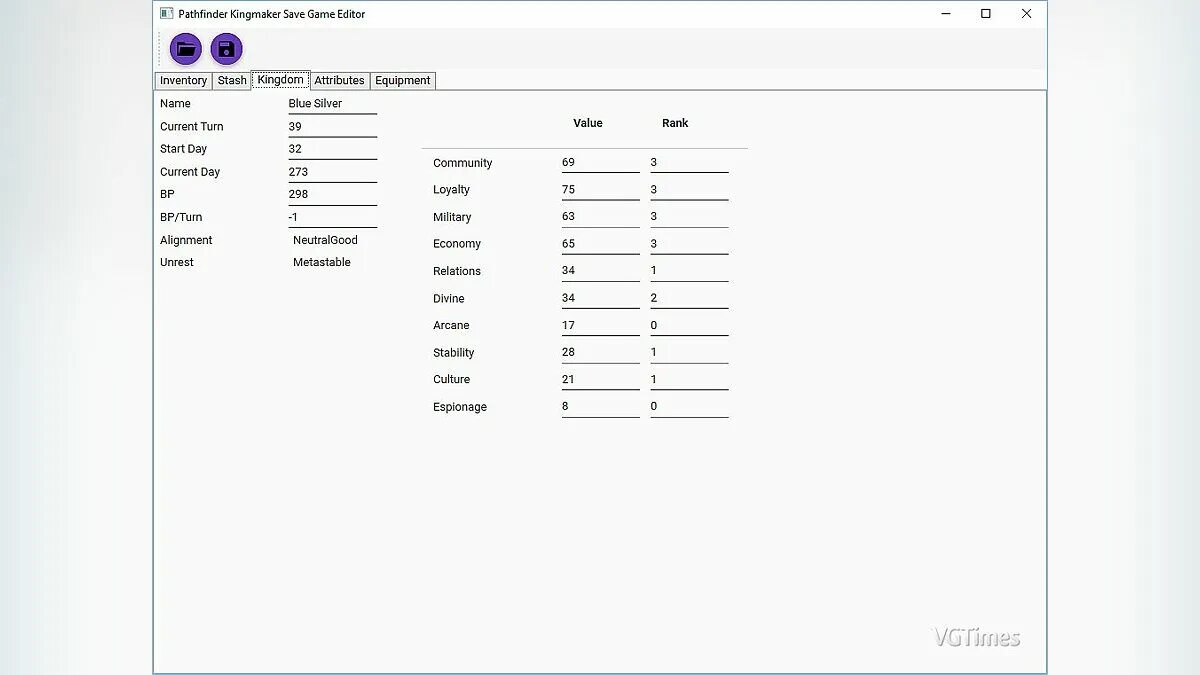
Task: Edit the Current Day field
Action: pyautogui.click(x=333, y=172)
